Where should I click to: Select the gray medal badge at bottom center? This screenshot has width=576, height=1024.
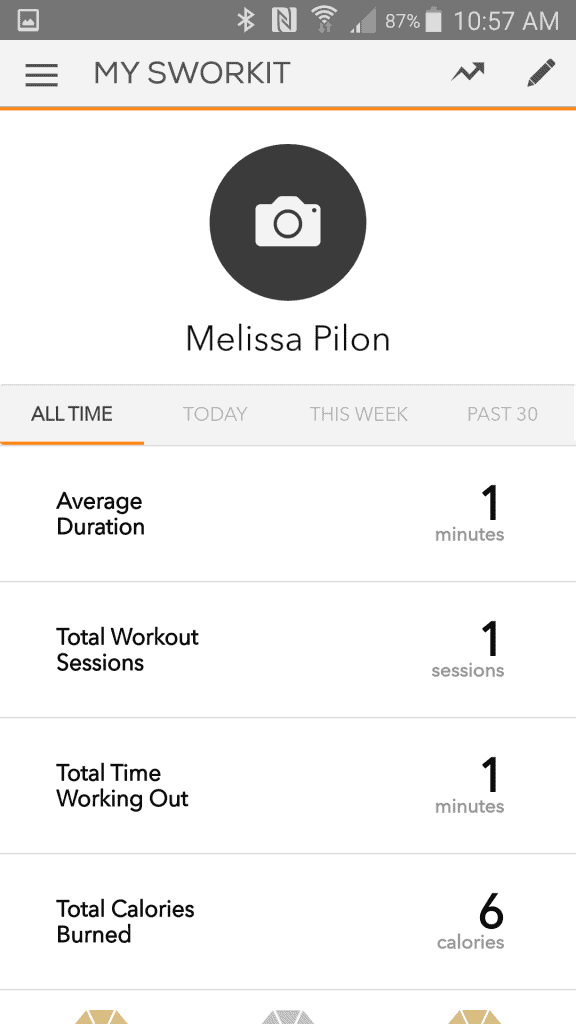pos(288,1017)
